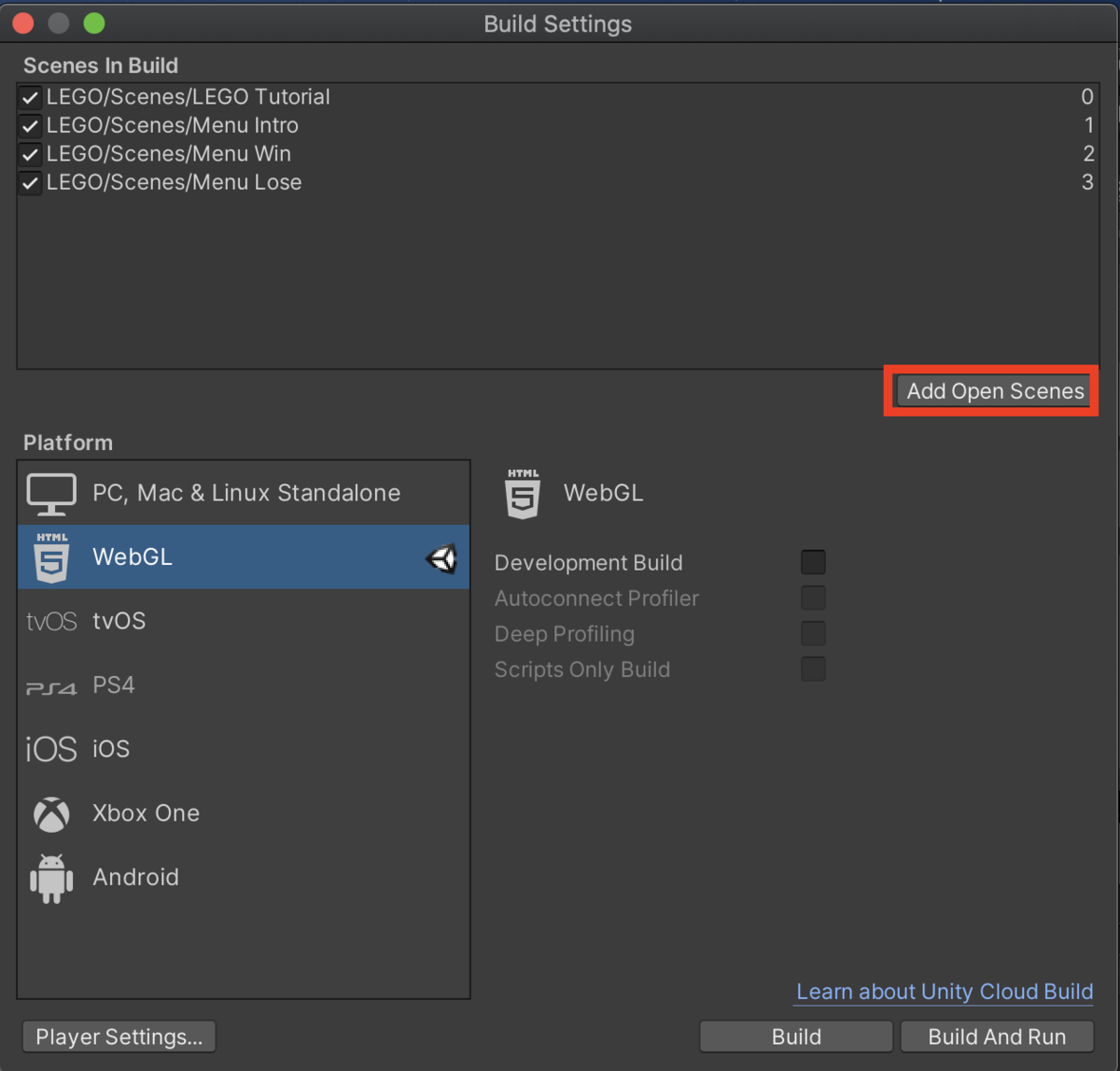Toggle the Autoconnect Profiler checkbox
This screenshot has height=1071, width=1120.
coord(813,598)
